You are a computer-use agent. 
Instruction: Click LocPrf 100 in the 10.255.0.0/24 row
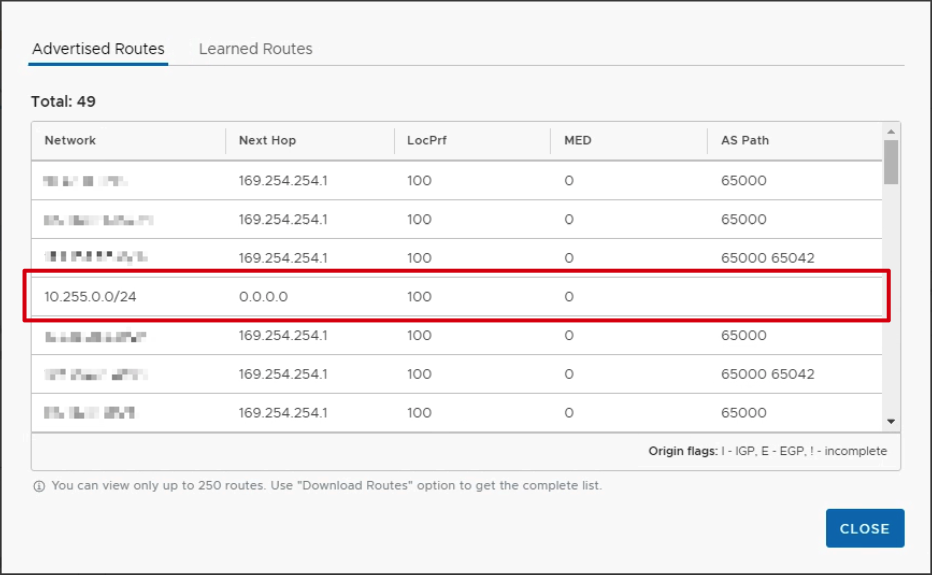(x=419, y=297)
